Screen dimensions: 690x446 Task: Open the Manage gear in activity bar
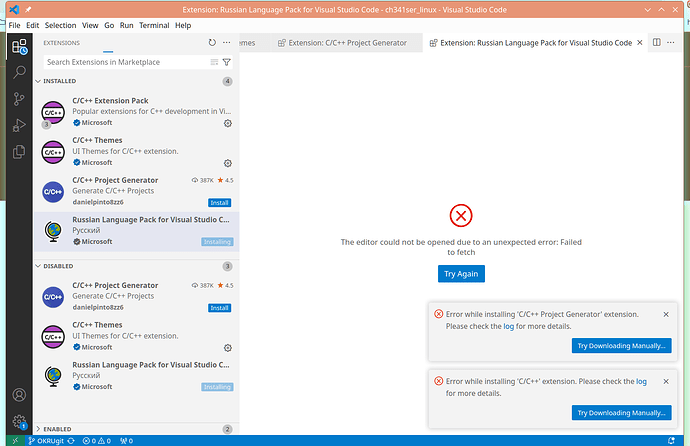click(18, 422)
